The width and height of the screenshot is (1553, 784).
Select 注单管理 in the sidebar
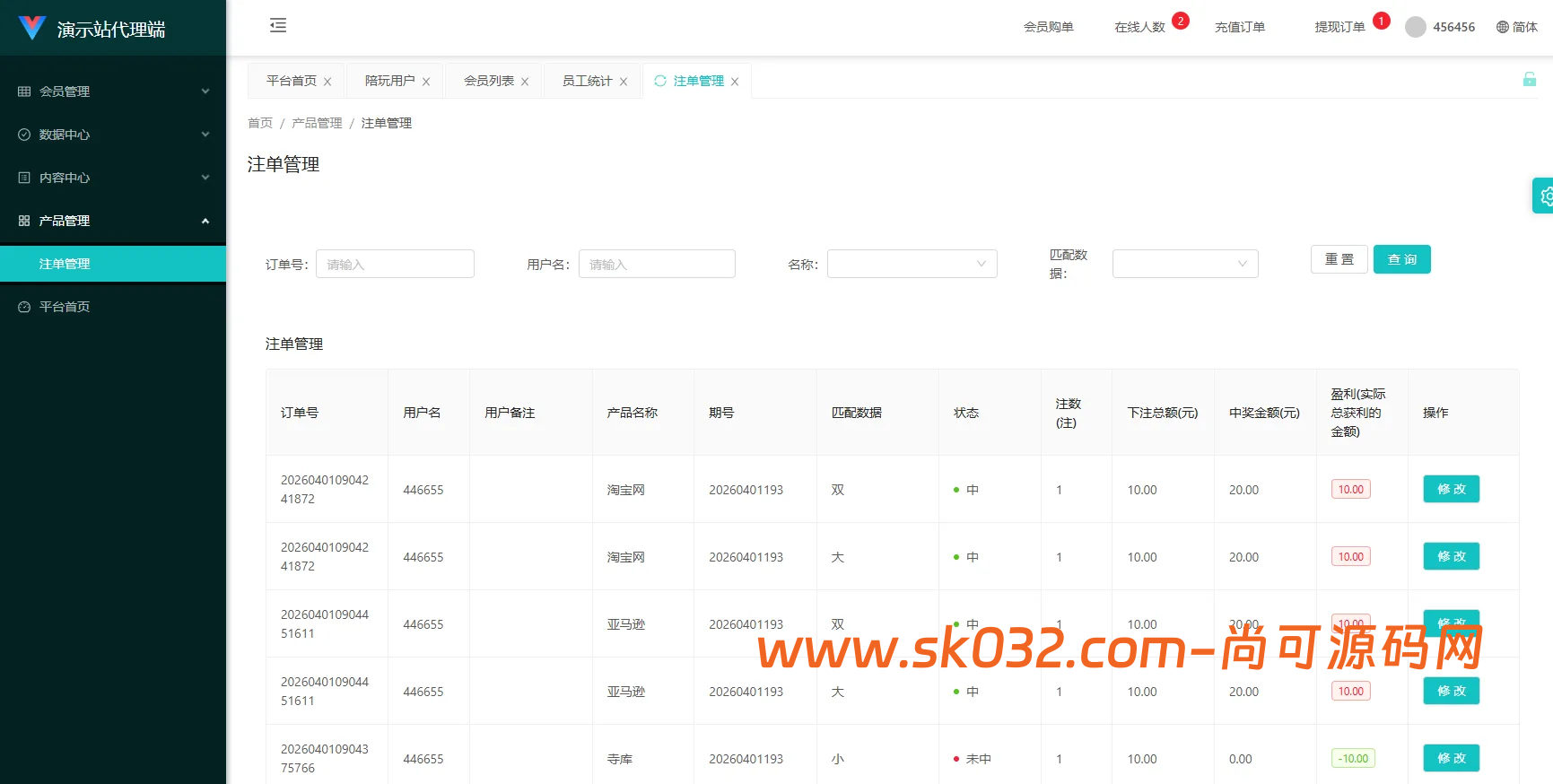coord(113,264)
